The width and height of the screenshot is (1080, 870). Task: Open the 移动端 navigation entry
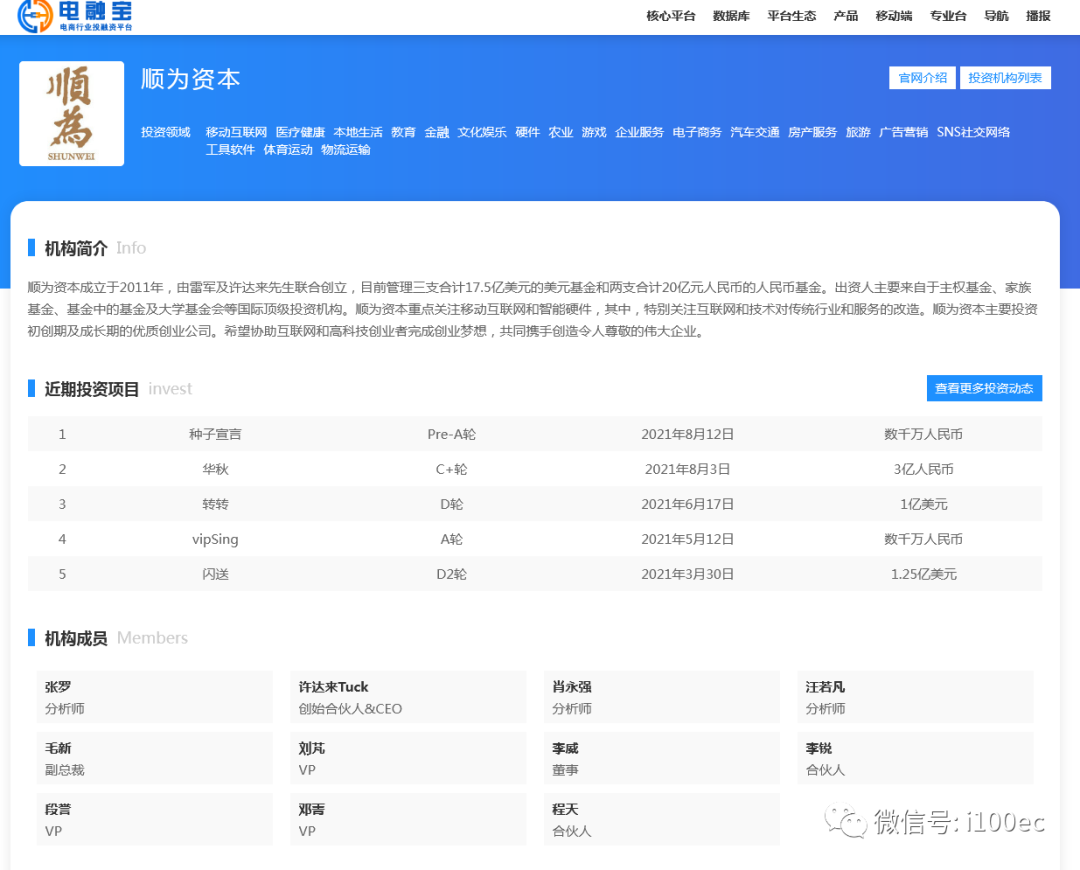tap(893, 16)
